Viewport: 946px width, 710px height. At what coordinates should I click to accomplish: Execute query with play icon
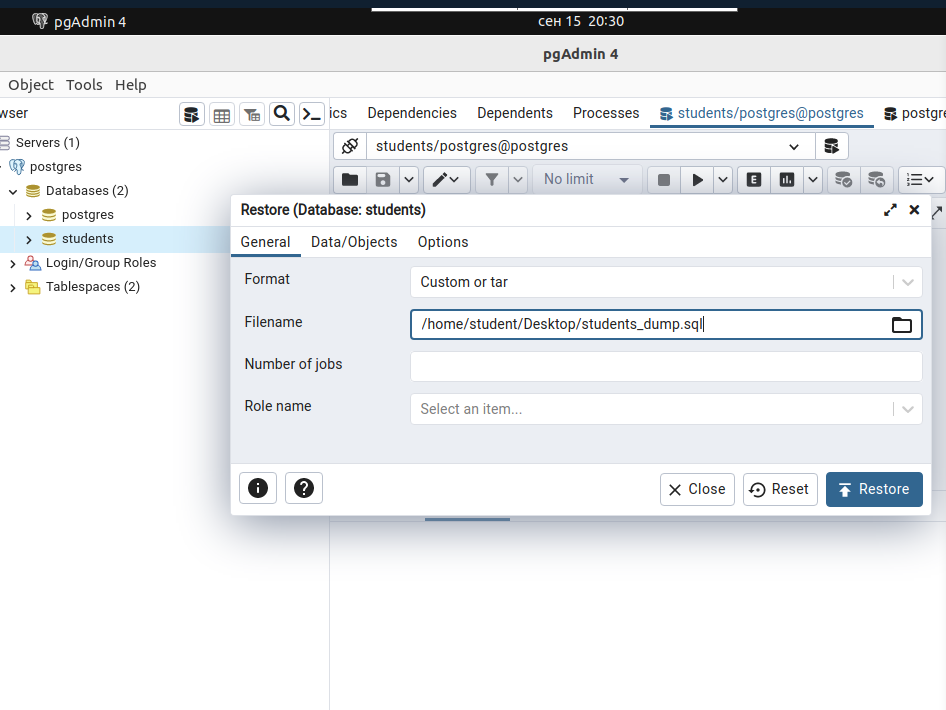tap(697, 180)
